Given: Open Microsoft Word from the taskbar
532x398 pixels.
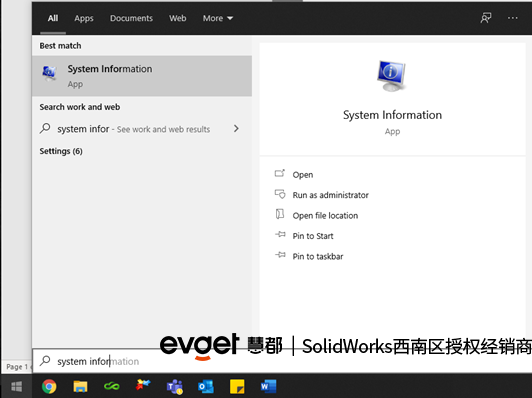Looking at the screenshot, I should [x=268, y=386].
